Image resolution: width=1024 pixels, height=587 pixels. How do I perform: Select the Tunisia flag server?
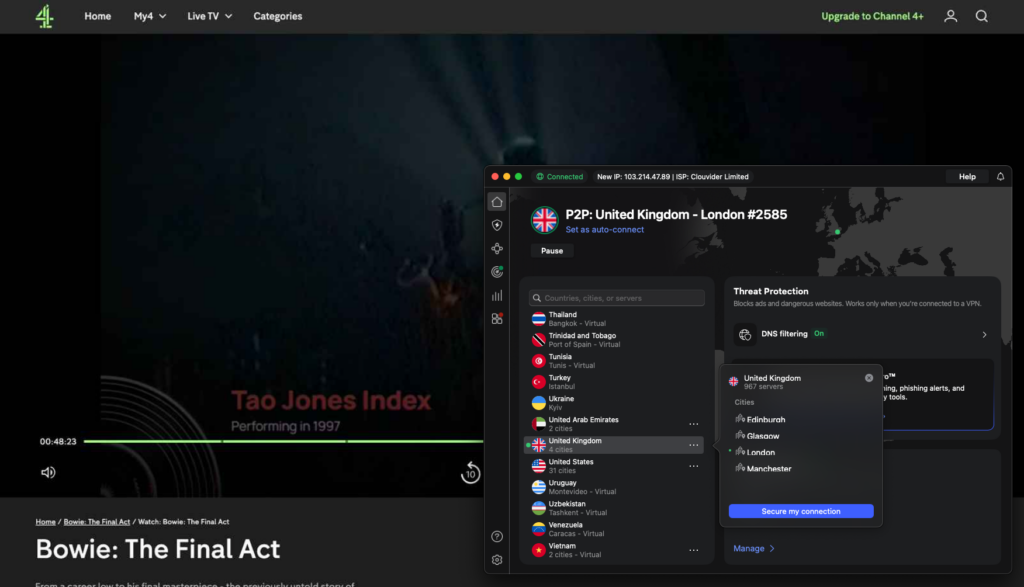pyautogui.click(x=538, y=361)
